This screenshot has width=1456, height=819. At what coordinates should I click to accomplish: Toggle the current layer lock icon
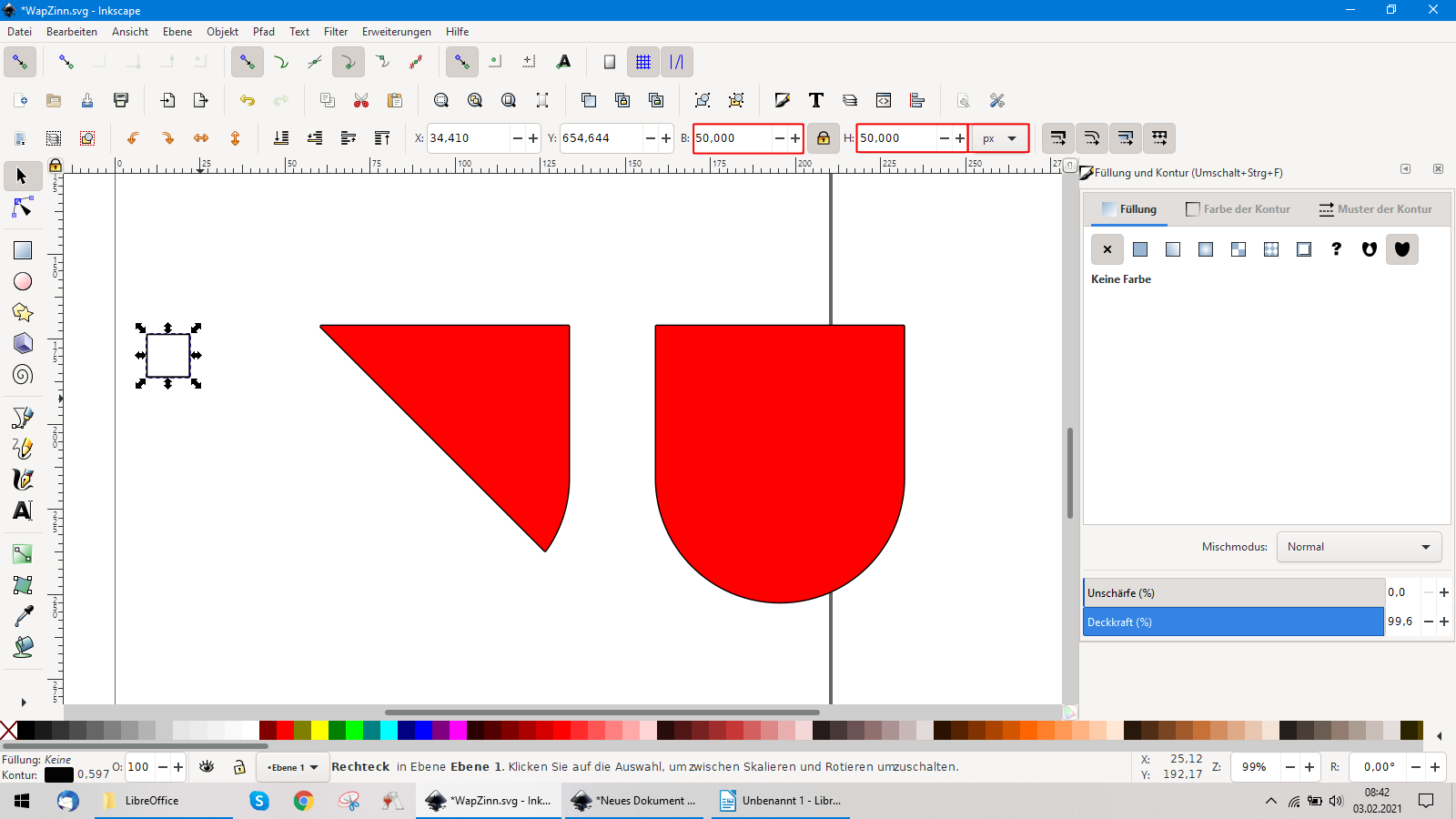(239, 767)
